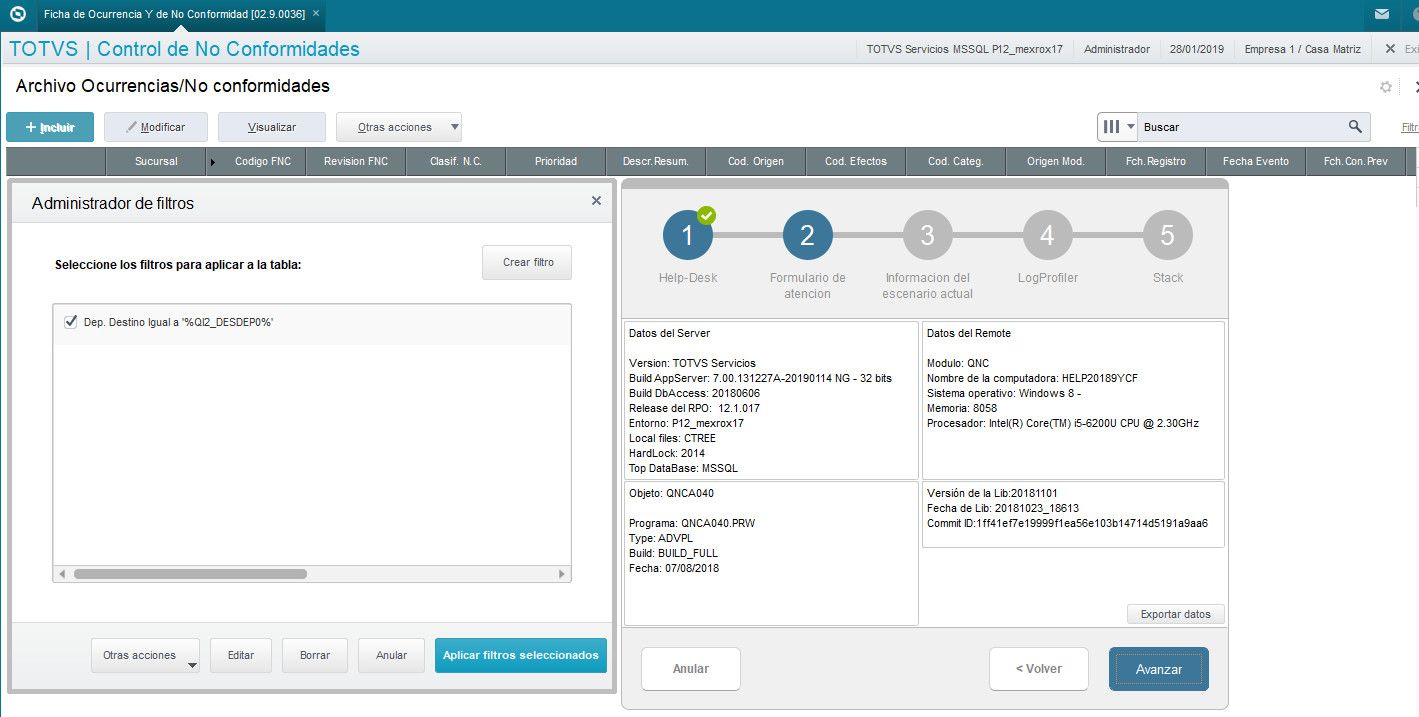Select step 5 Stack
This screenshot has width=1419, height=717.
point(1168,235)
